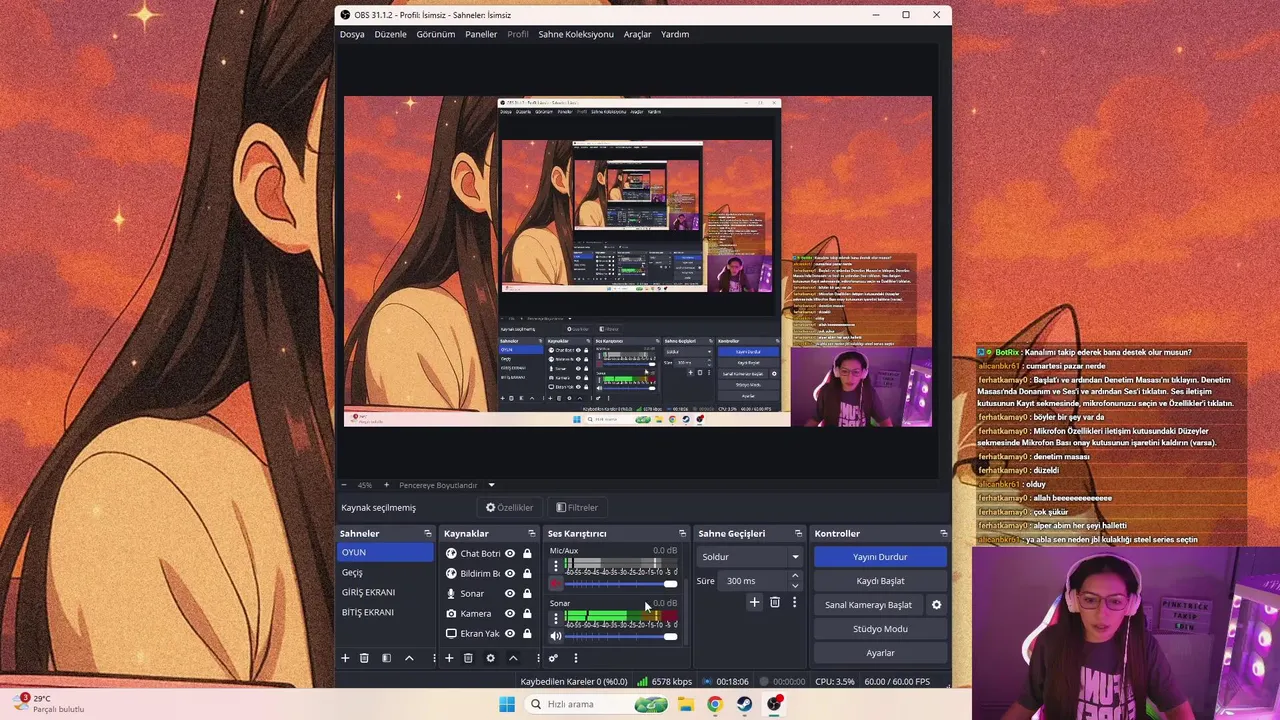This screenshot has height=720, width=1280.
Task: Open Steam from the taskbar
Action: coord(745,704)
